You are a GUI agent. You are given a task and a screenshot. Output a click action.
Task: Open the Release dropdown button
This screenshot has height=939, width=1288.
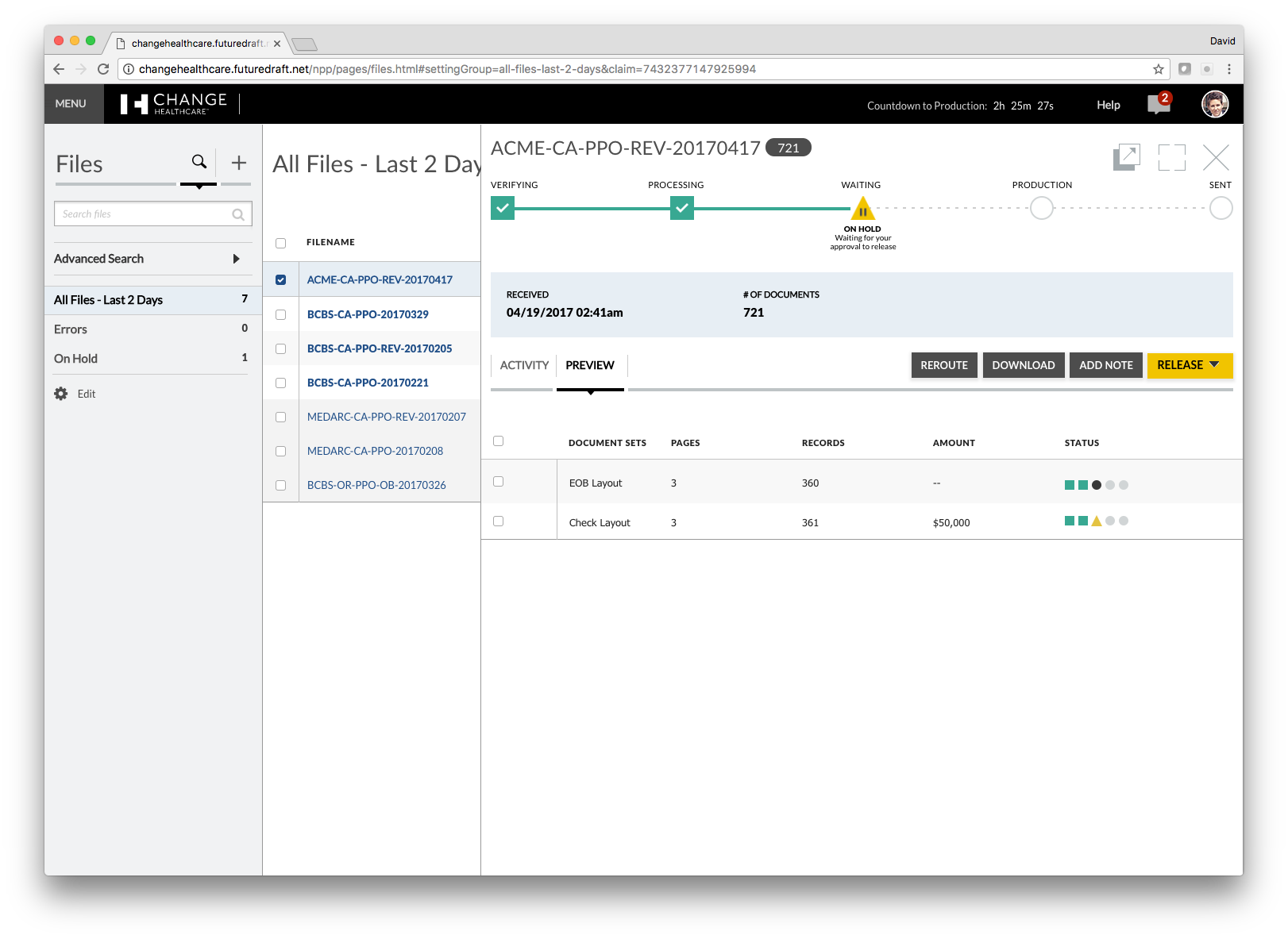1190,365
